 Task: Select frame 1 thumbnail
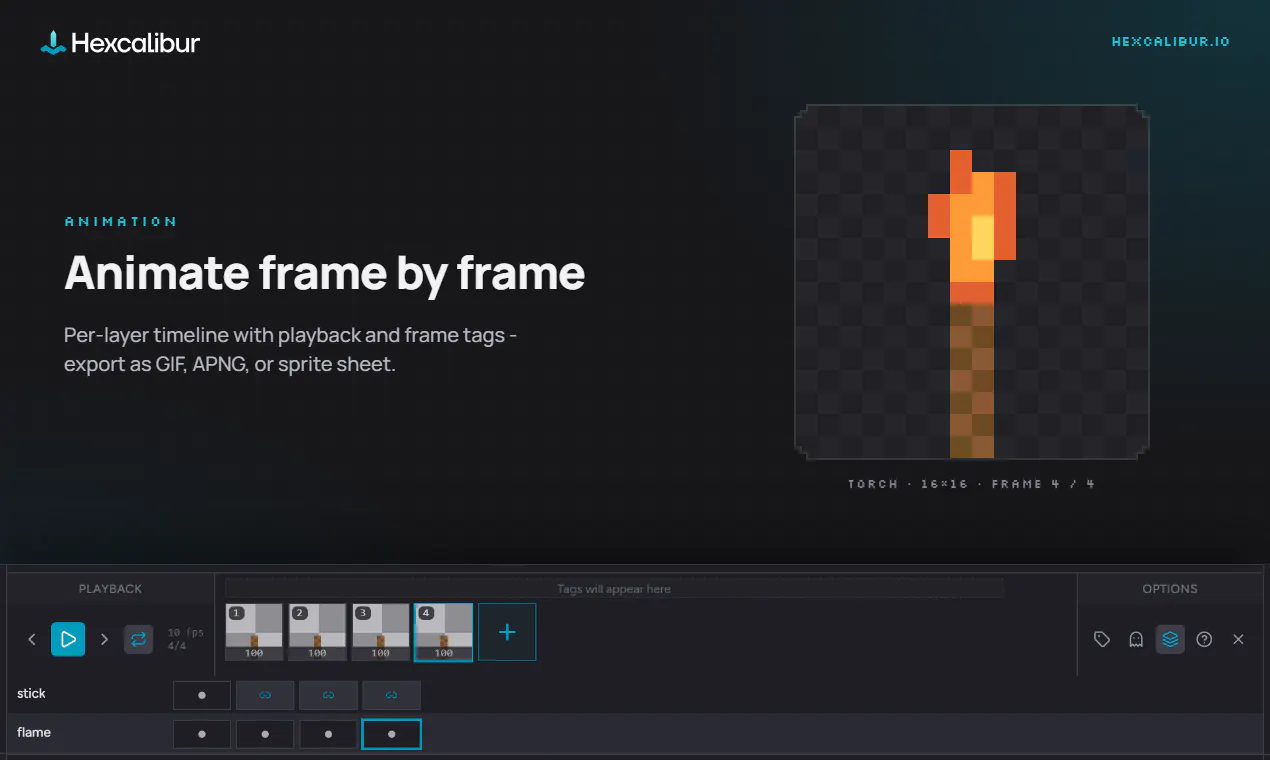[x=254, y=632]
